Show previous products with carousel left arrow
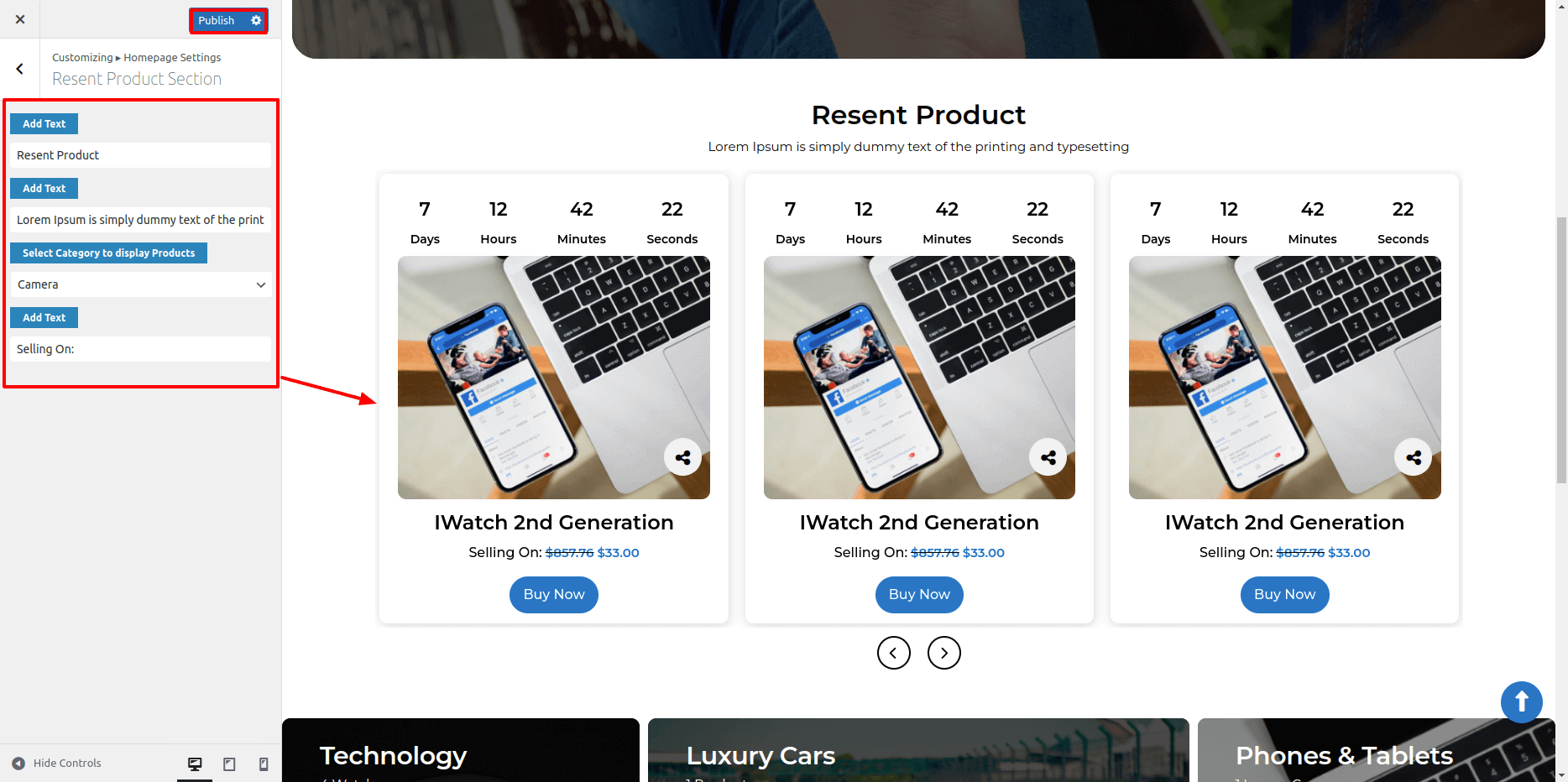 [x=894, y=653]
